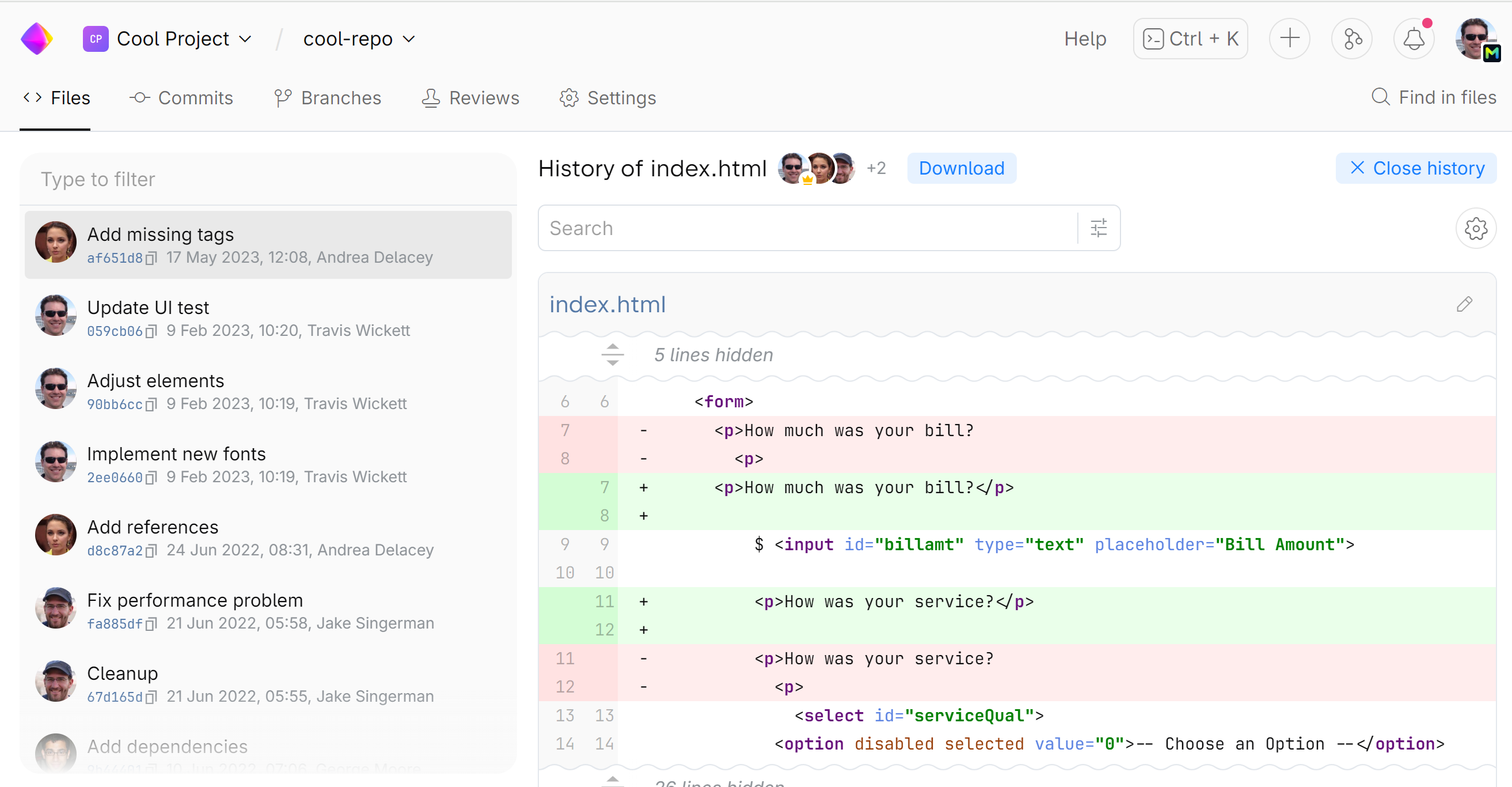Click the edit pencil for index.html
Image resolution: width=1512 pixels, height=787 pixels.
tap(1464, 304)
